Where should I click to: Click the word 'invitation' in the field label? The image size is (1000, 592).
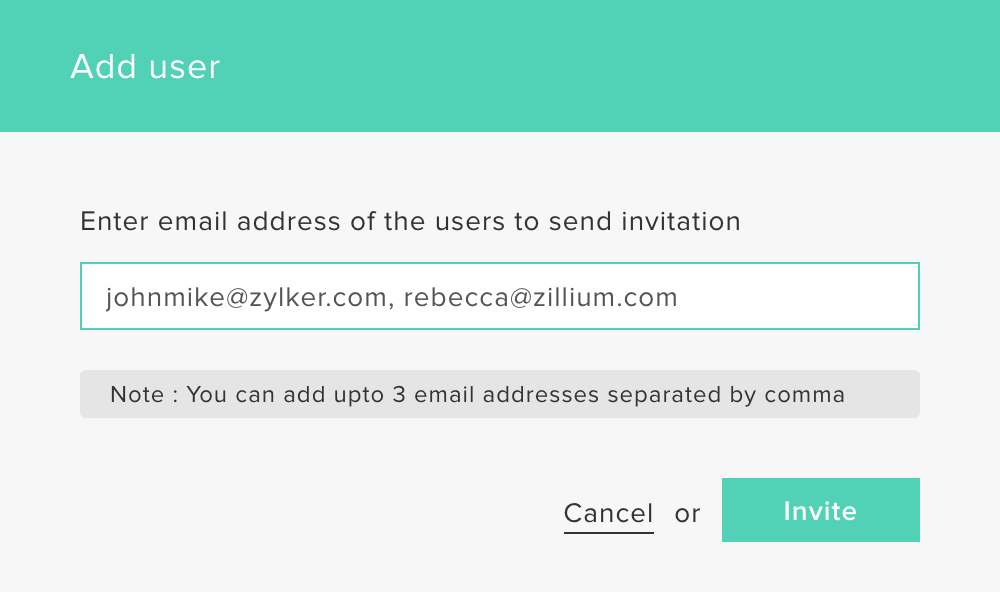(680, 221)
